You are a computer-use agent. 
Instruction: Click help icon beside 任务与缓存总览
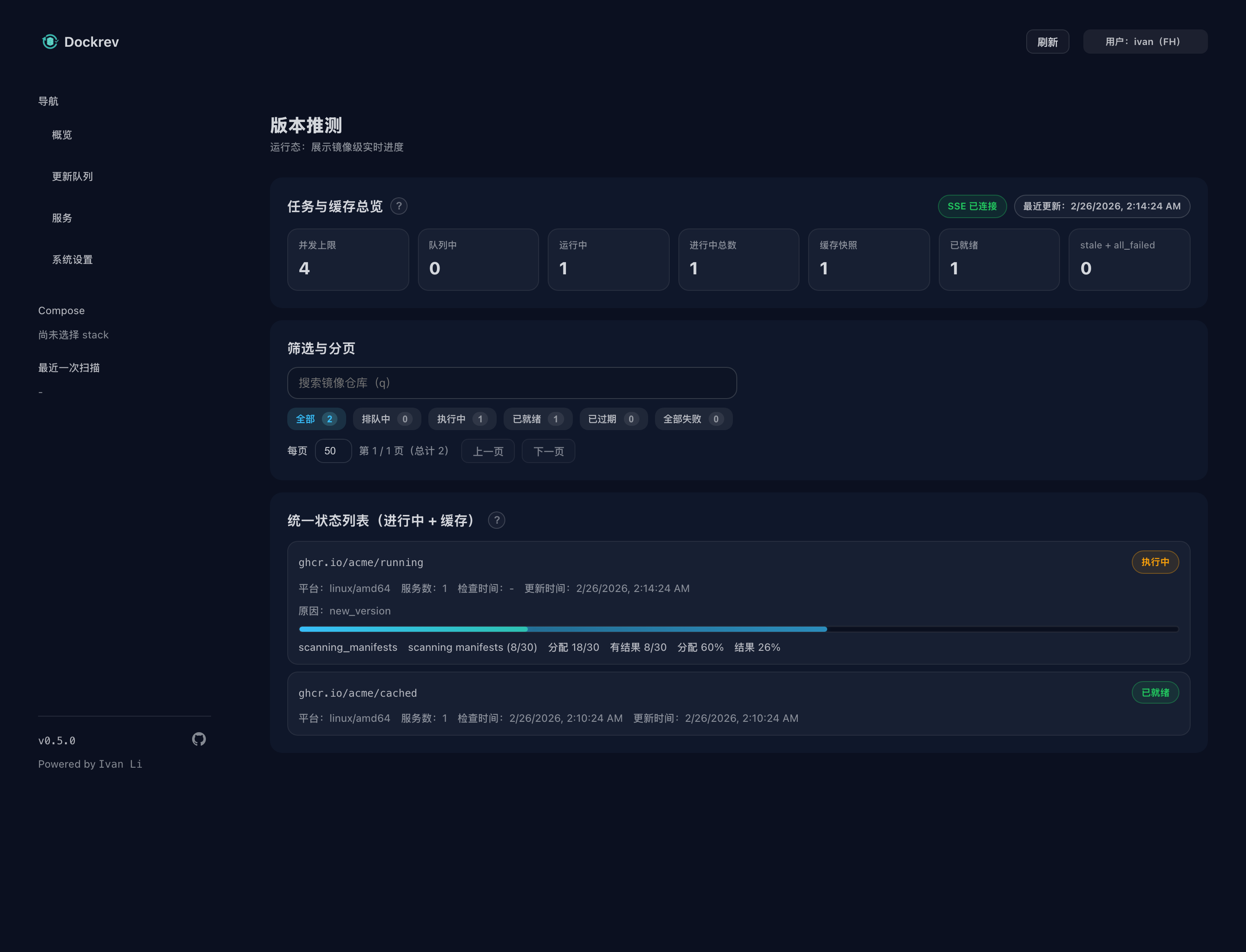(399, 206)
